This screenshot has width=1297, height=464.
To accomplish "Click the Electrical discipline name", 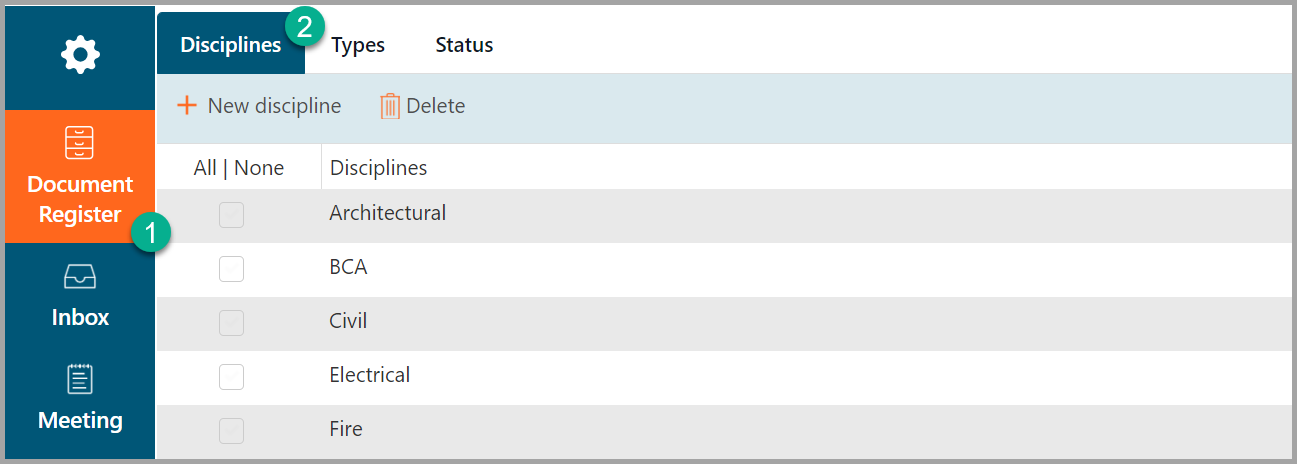I will point(369,375).
